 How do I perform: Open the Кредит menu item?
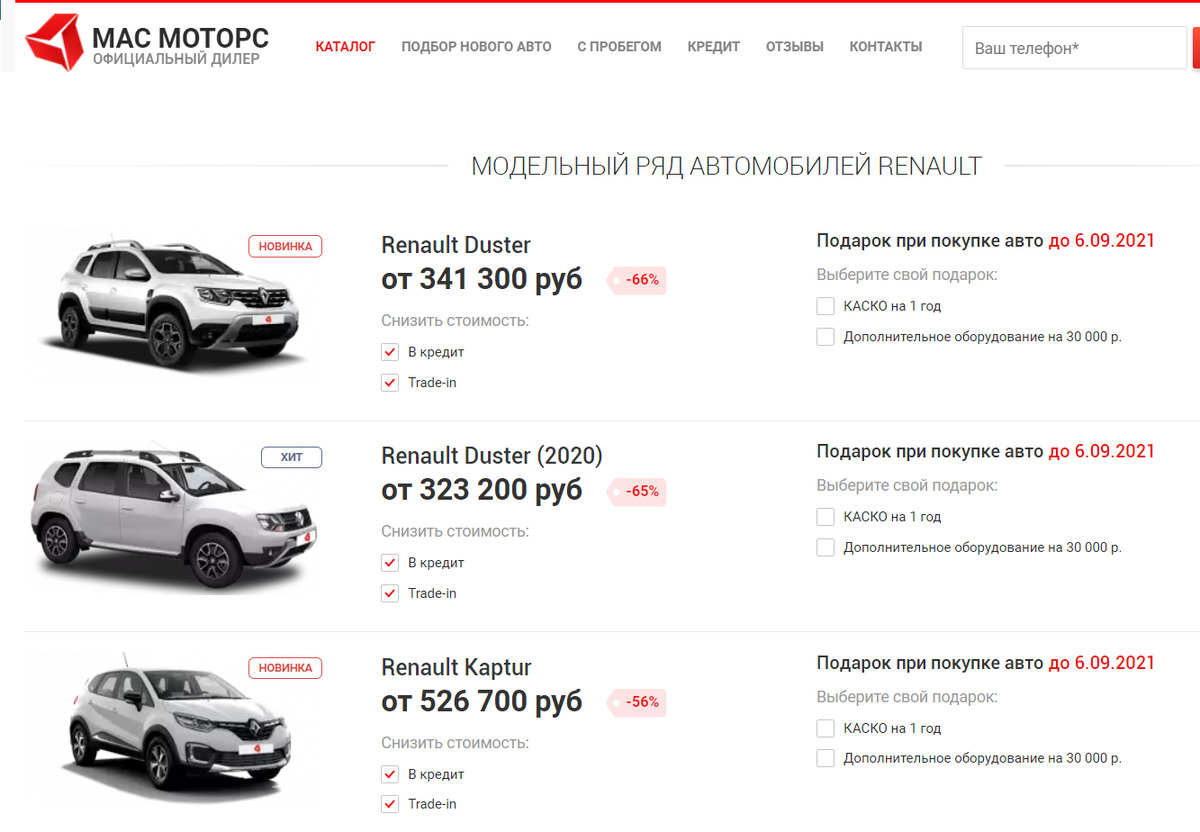[713, 47]
